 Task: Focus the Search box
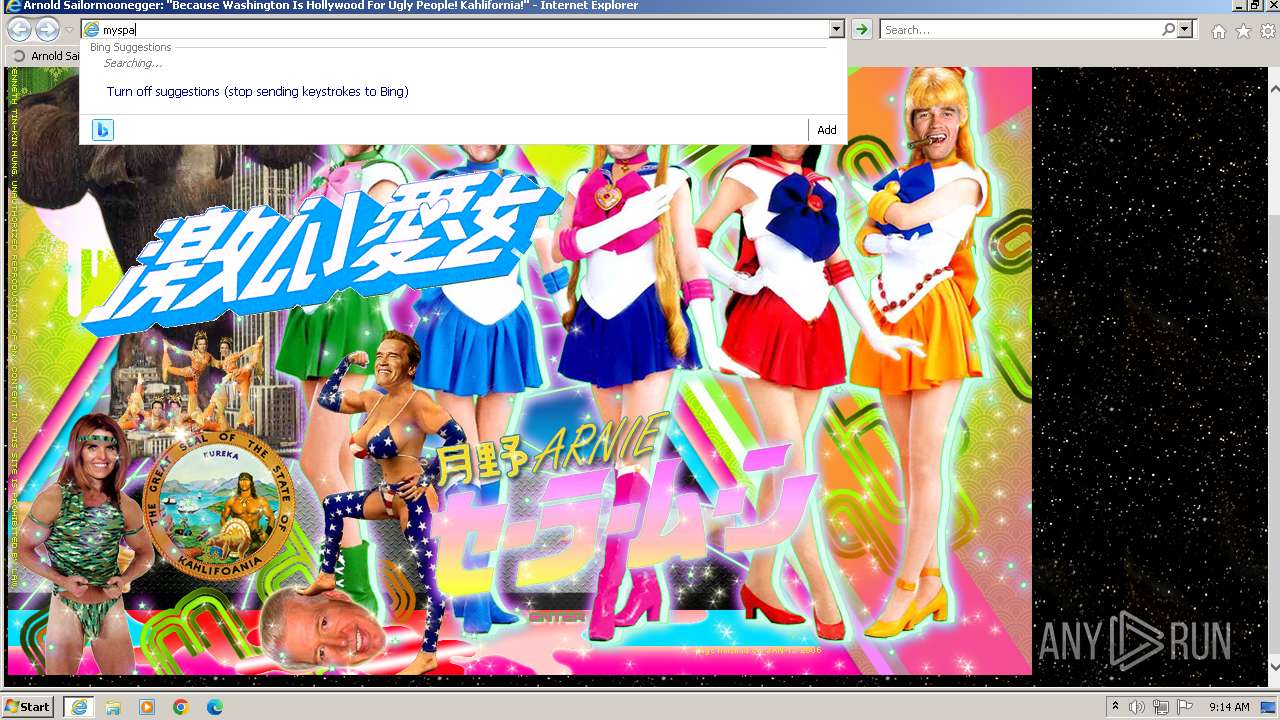point(1020,30)
